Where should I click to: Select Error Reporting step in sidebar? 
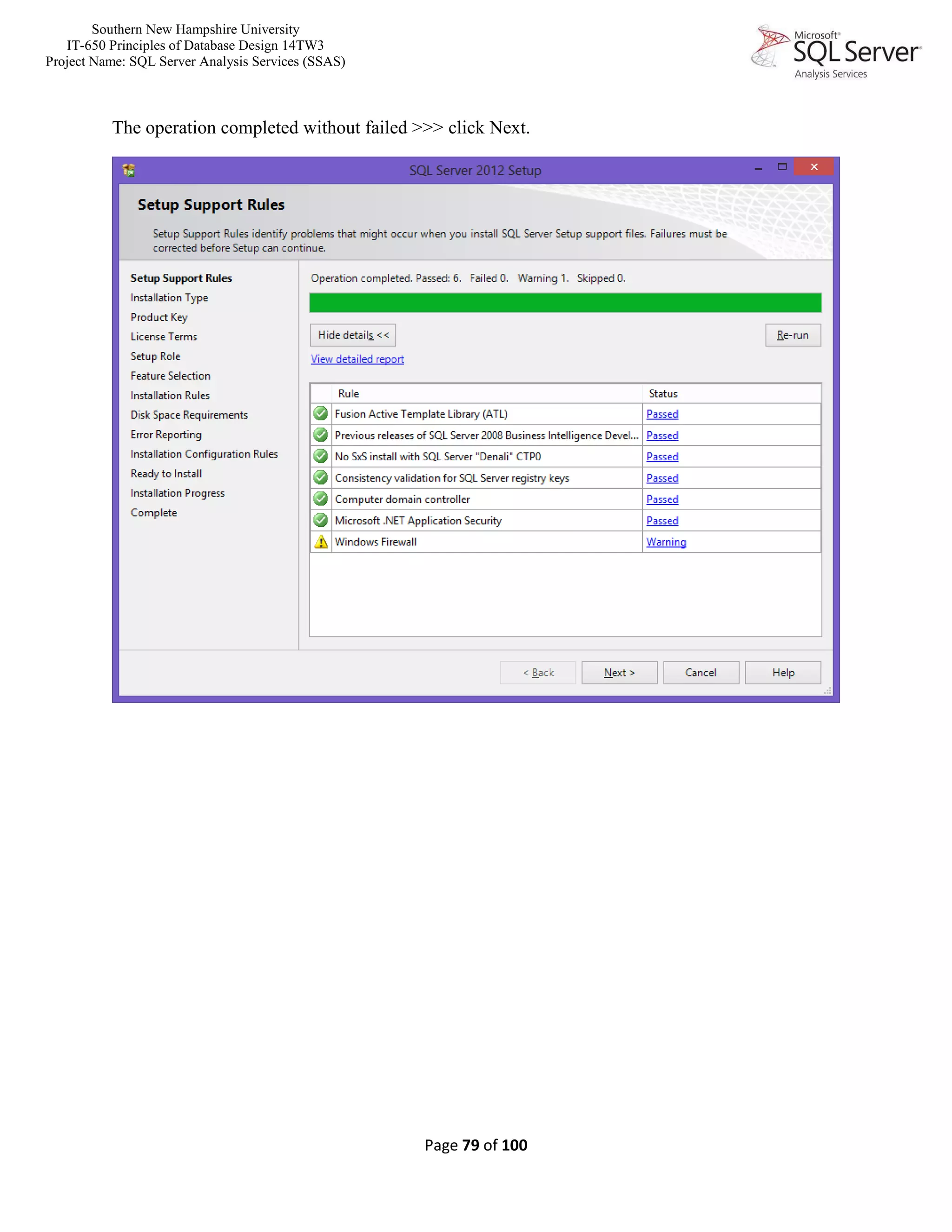pos(166,434)
